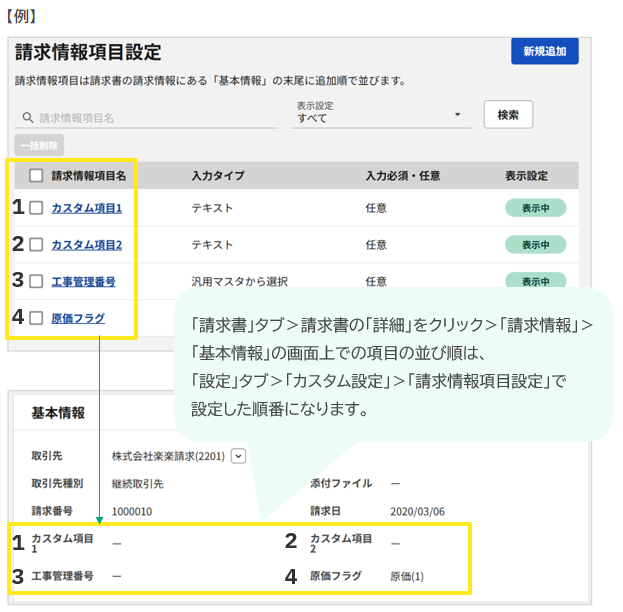Screen dimensions: 623x612
Task: Click the 新規追加 button
Action: click(x=544, y=51)
